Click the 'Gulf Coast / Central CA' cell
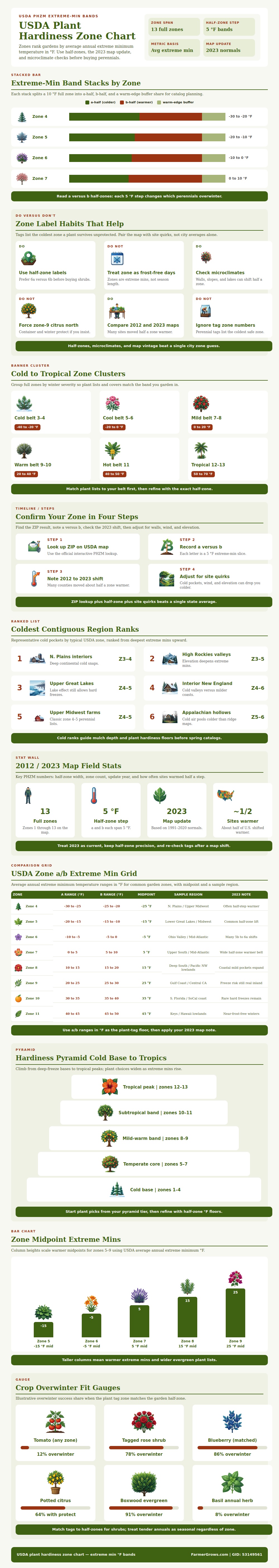Screen dimensions: 279x1568 (188, 983)
